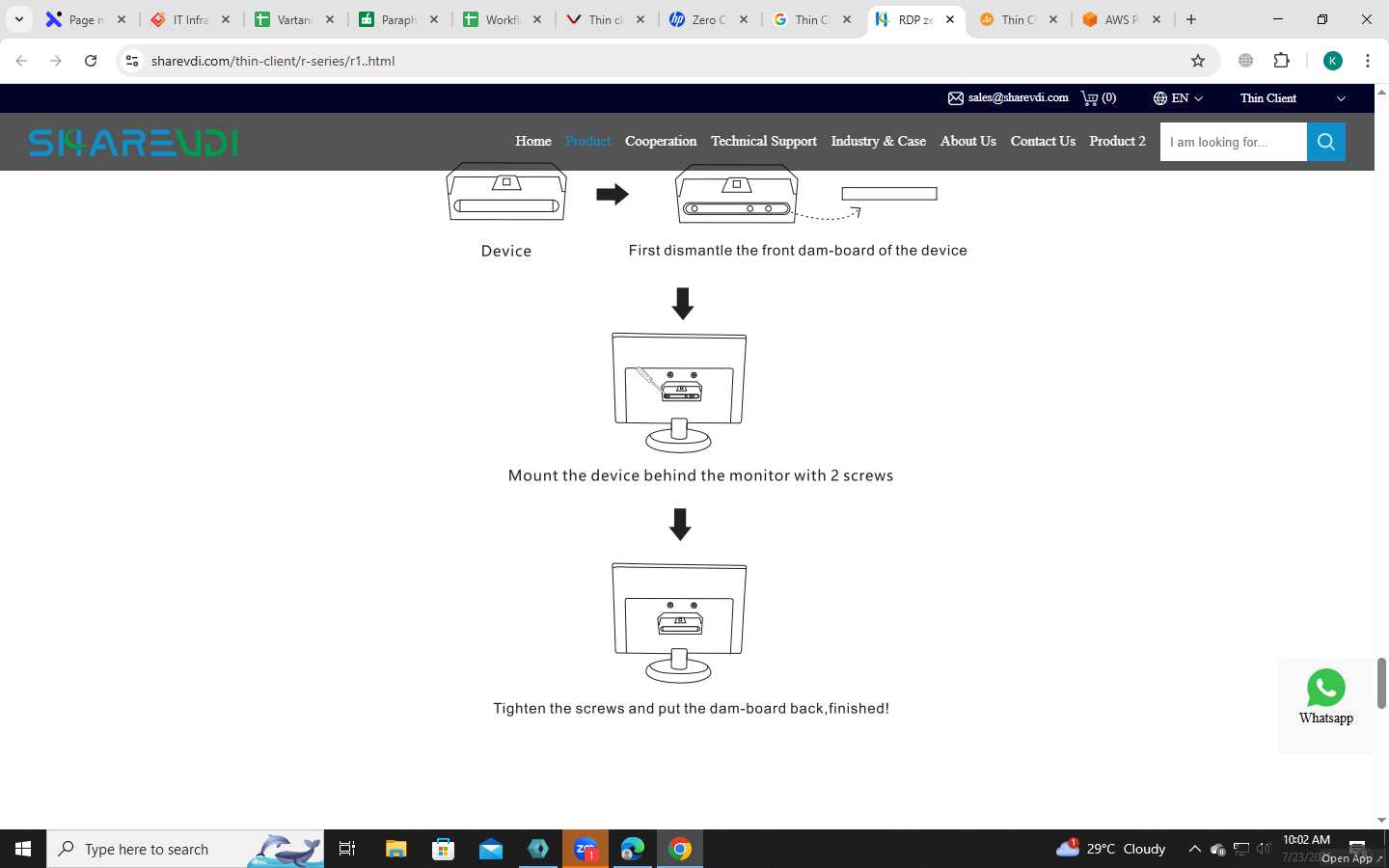Click the taskbar search box
The image size is (1389, 868).
coord(185,849)
